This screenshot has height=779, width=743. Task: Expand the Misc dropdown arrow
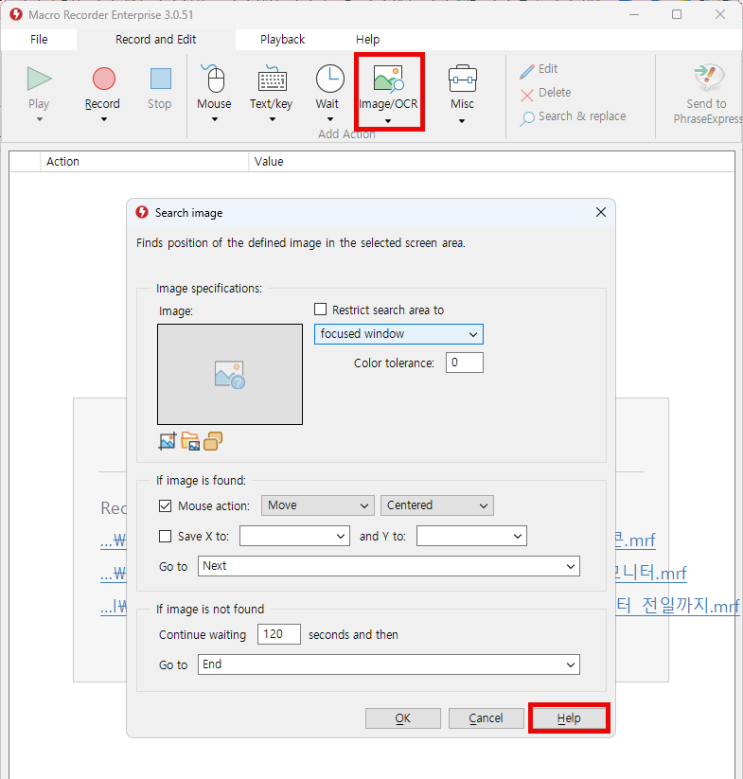(x=462, y=121)
